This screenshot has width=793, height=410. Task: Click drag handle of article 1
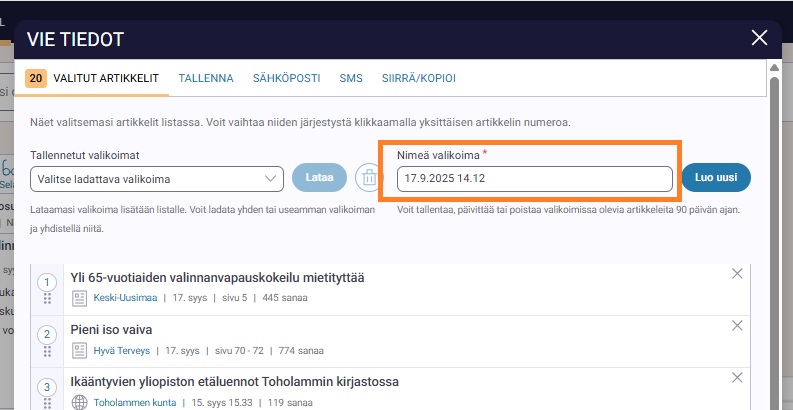tap(47, 299)
